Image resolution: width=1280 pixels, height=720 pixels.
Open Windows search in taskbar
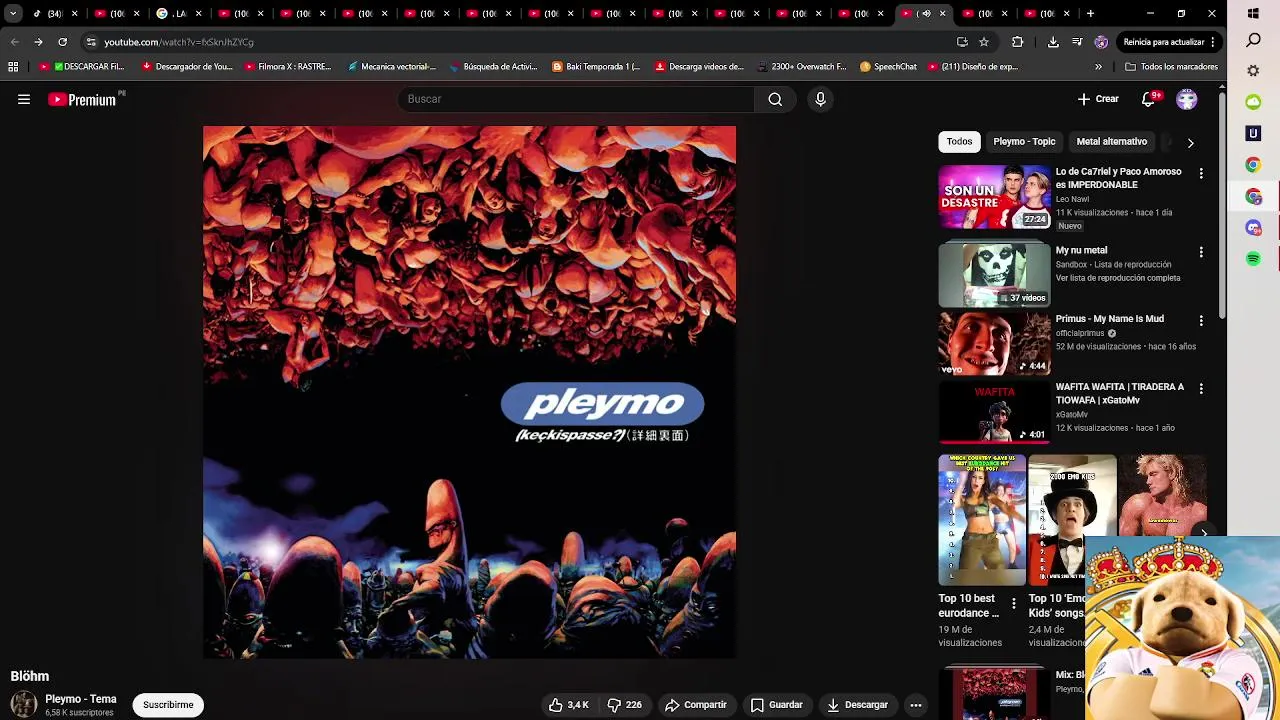click(1253, 40)
